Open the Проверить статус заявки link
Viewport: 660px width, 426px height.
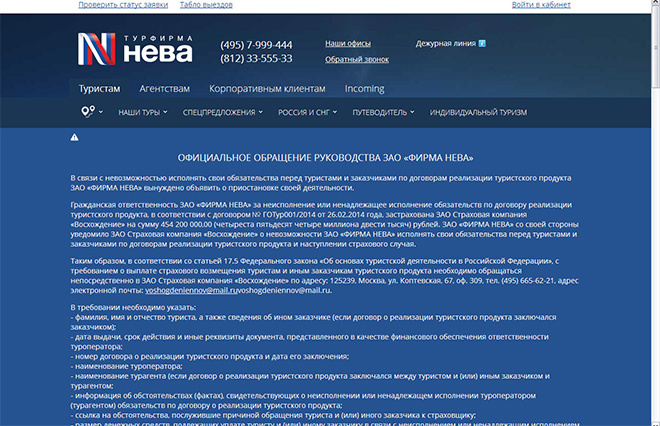pyautogui.click(x=123, y=5)
